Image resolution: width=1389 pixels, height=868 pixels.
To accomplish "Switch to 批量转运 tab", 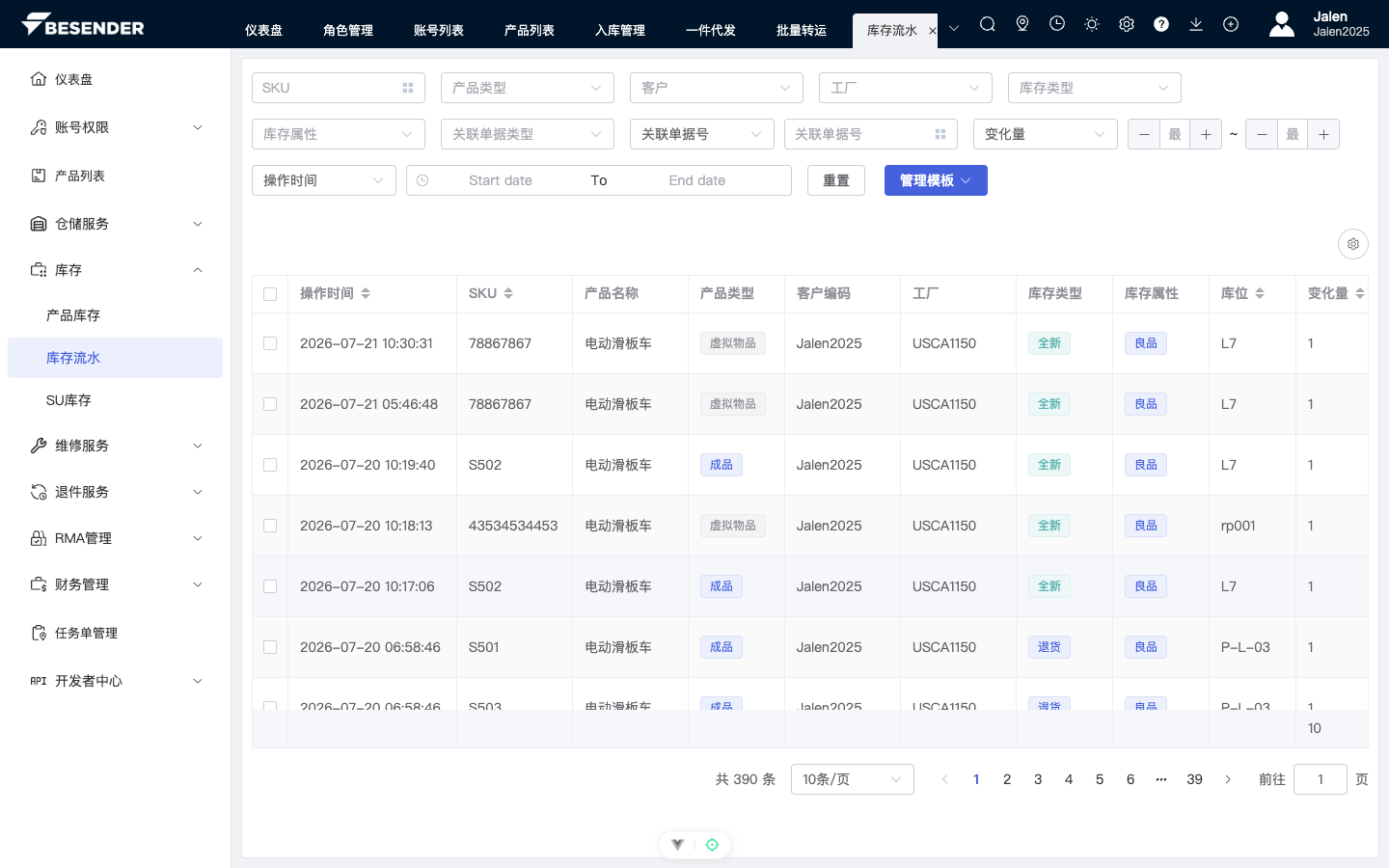I will pos(802,31).
